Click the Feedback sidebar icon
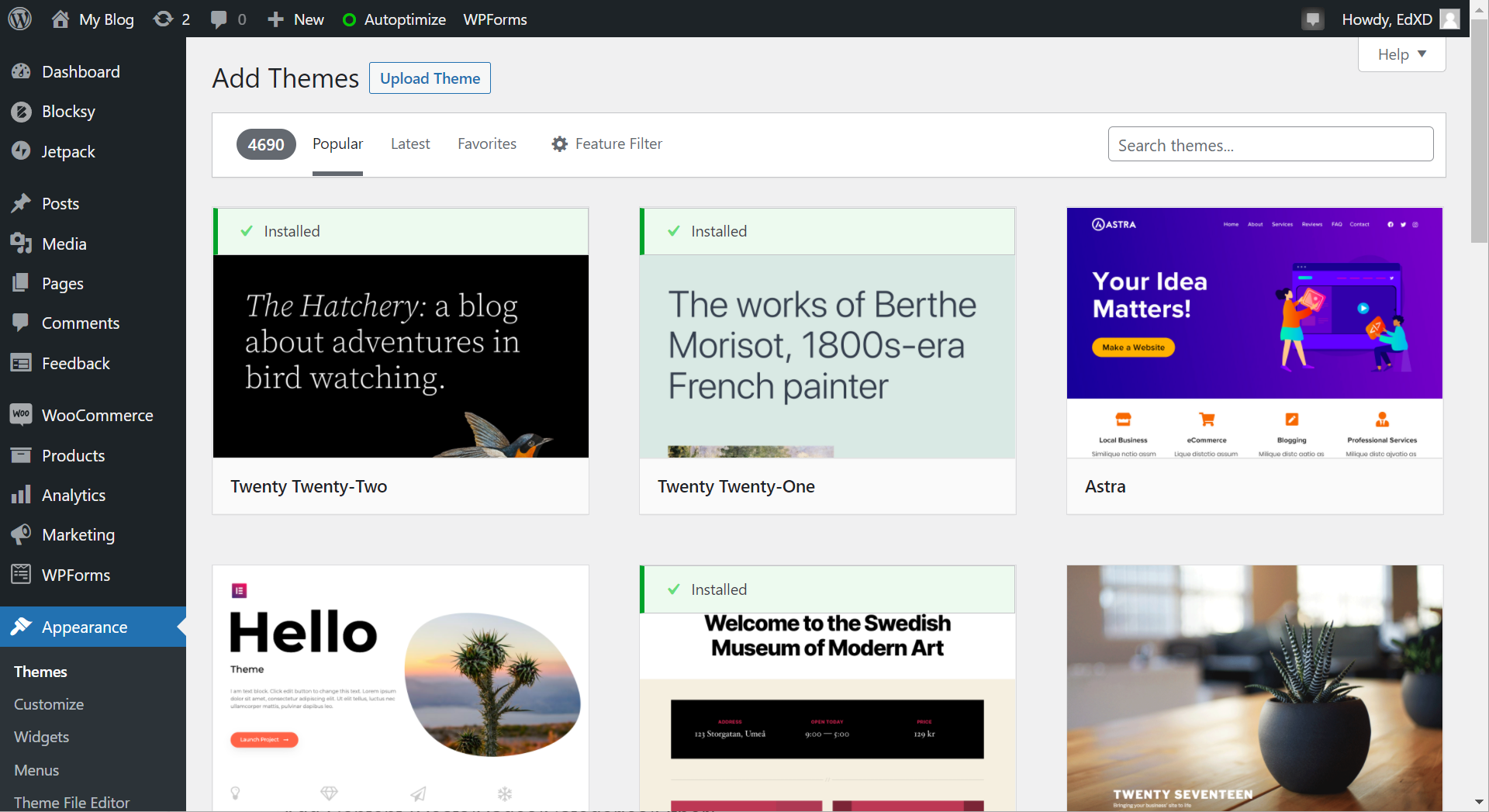The height and width of the screenshot is (812, 1489). [21, 363]
